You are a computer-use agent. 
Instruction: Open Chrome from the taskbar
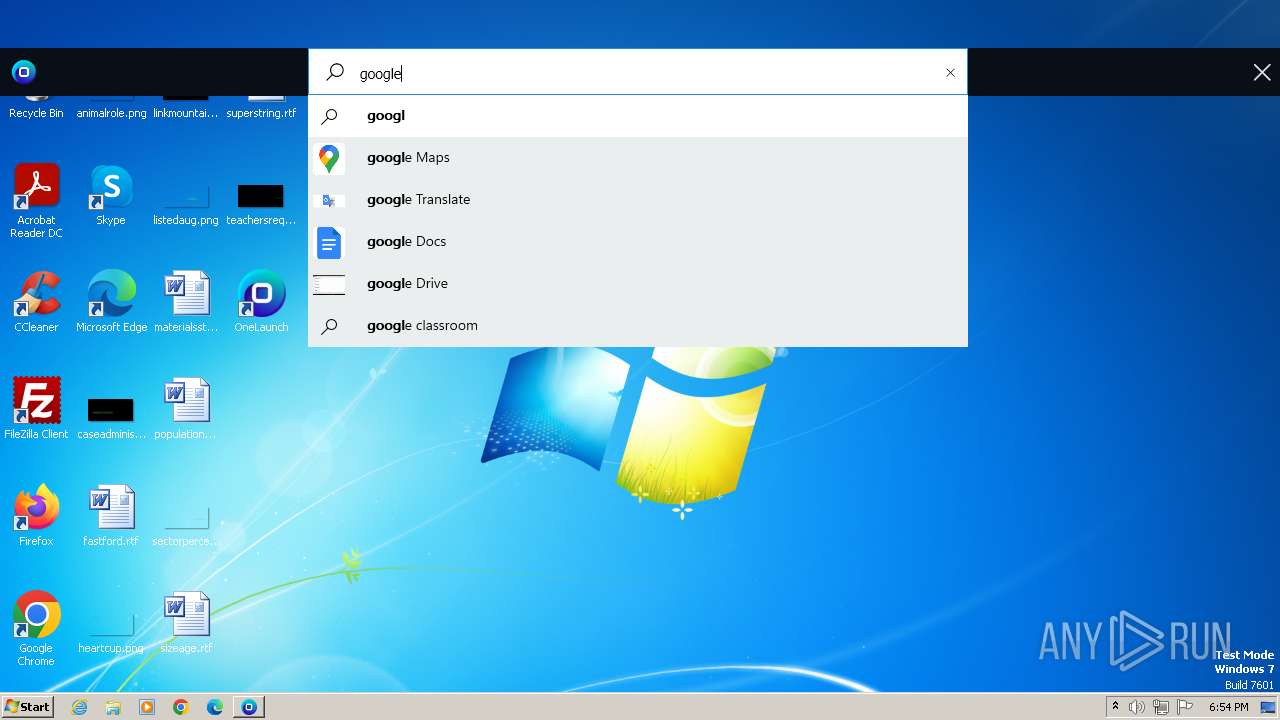click(181, 707)
